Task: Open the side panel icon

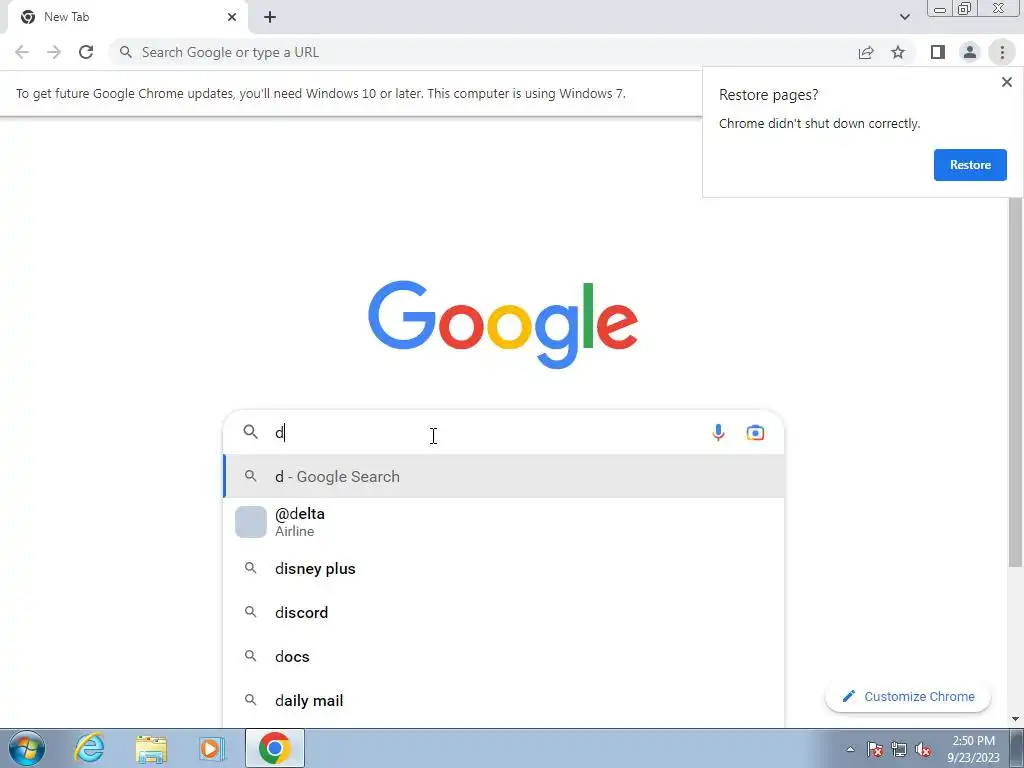Action: (x=938, y=52)
